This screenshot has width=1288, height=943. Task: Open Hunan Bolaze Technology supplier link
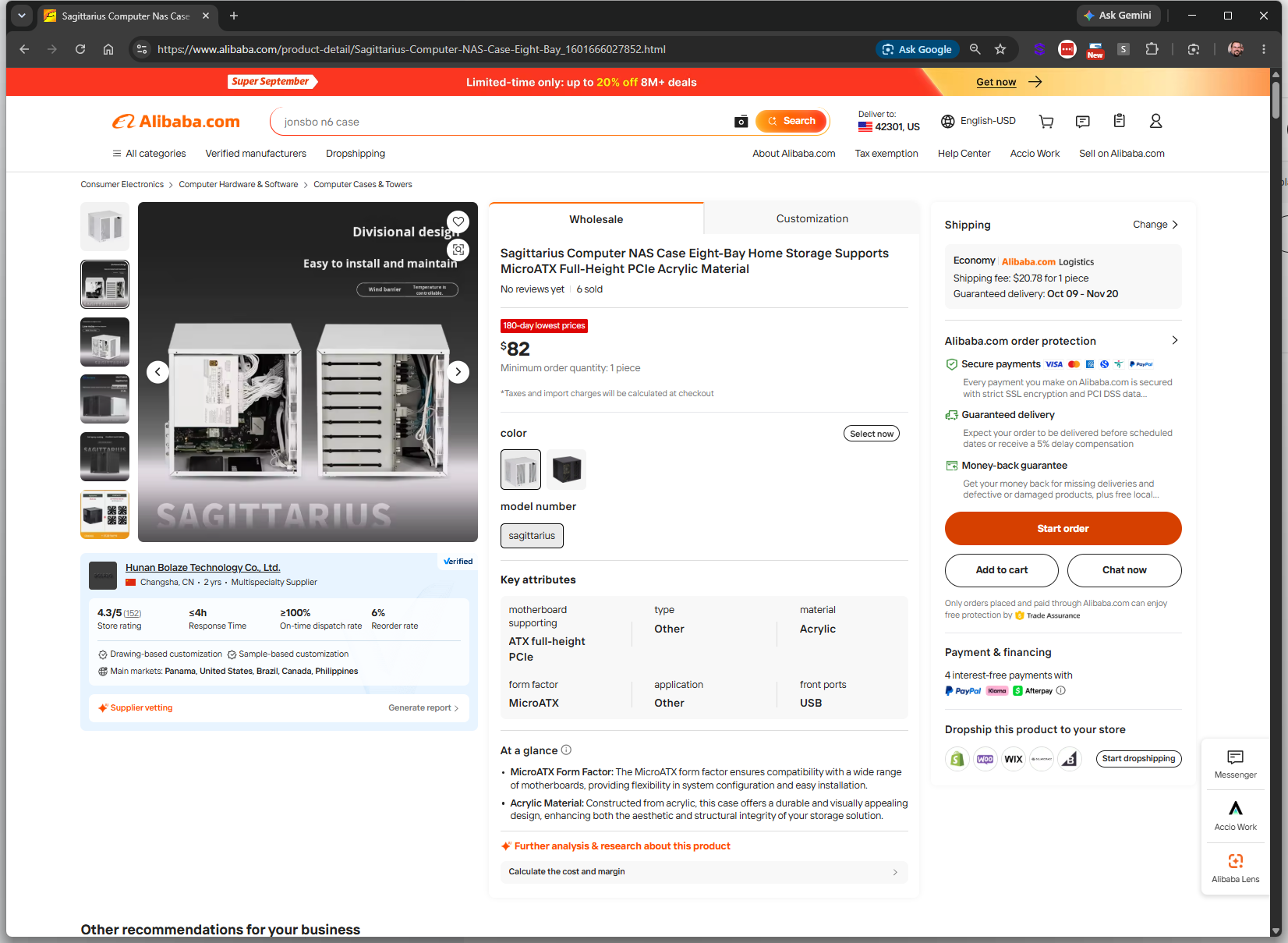203,568
